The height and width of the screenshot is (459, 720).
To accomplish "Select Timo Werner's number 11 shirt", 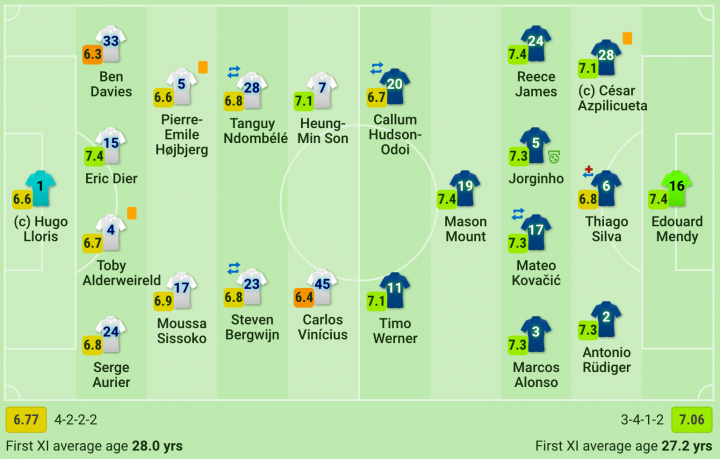I will pyautogui.click(x=394, y=290).
